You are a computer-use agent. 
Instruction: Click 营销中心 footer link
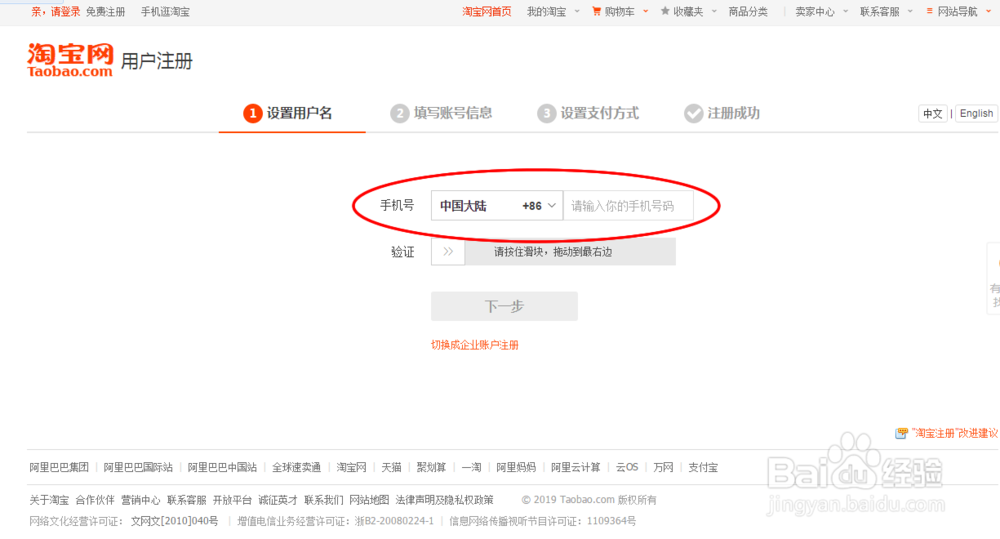pos(141,500)
